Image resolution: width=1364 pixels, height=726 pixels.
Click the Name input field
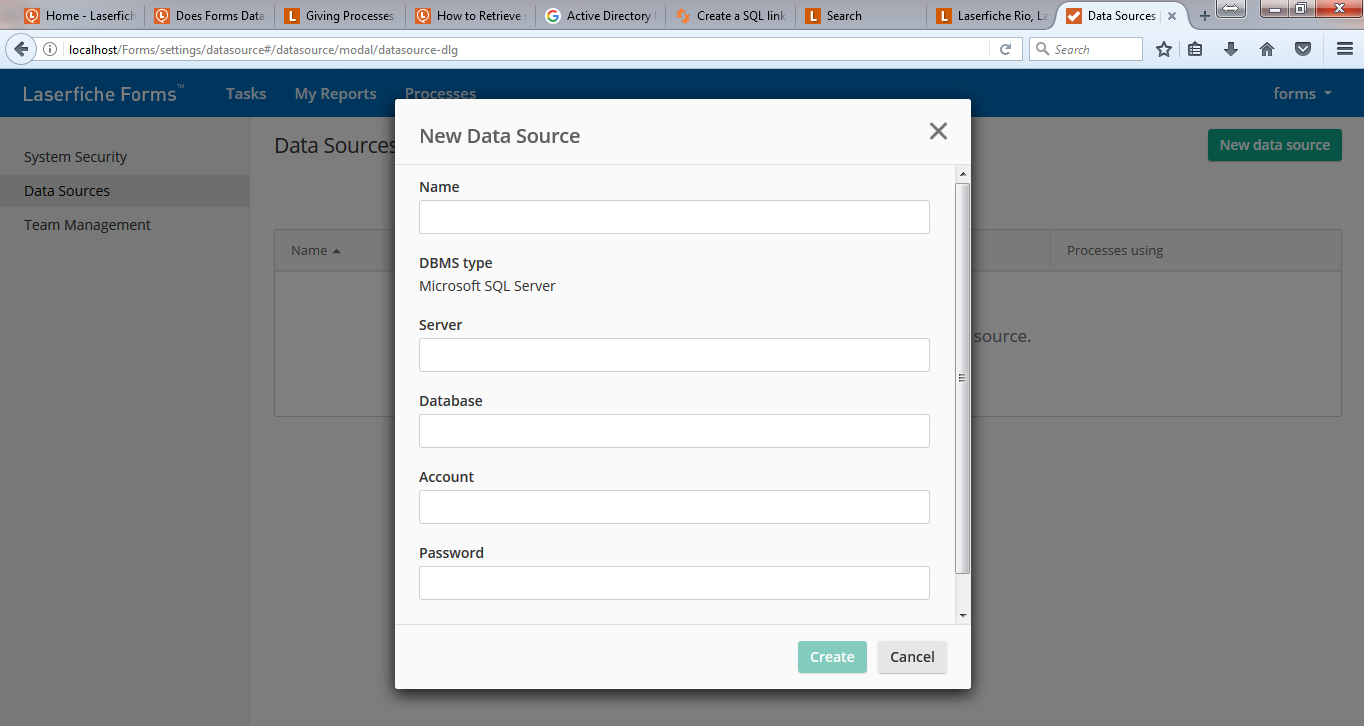[x=674, y=217]
